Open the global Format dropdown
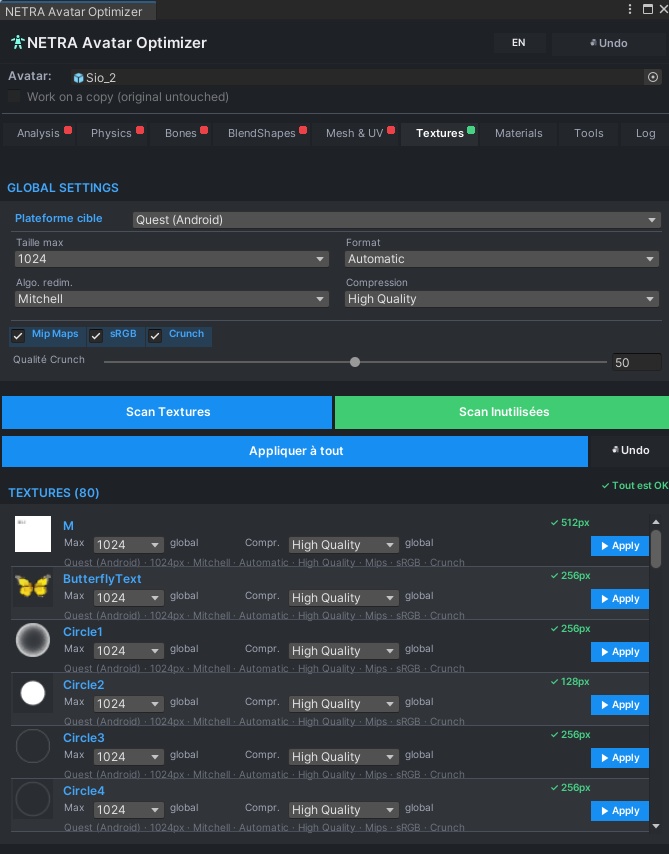Image resolution: width=669 pixels, height=854 pixels. [x=502, y=259]
